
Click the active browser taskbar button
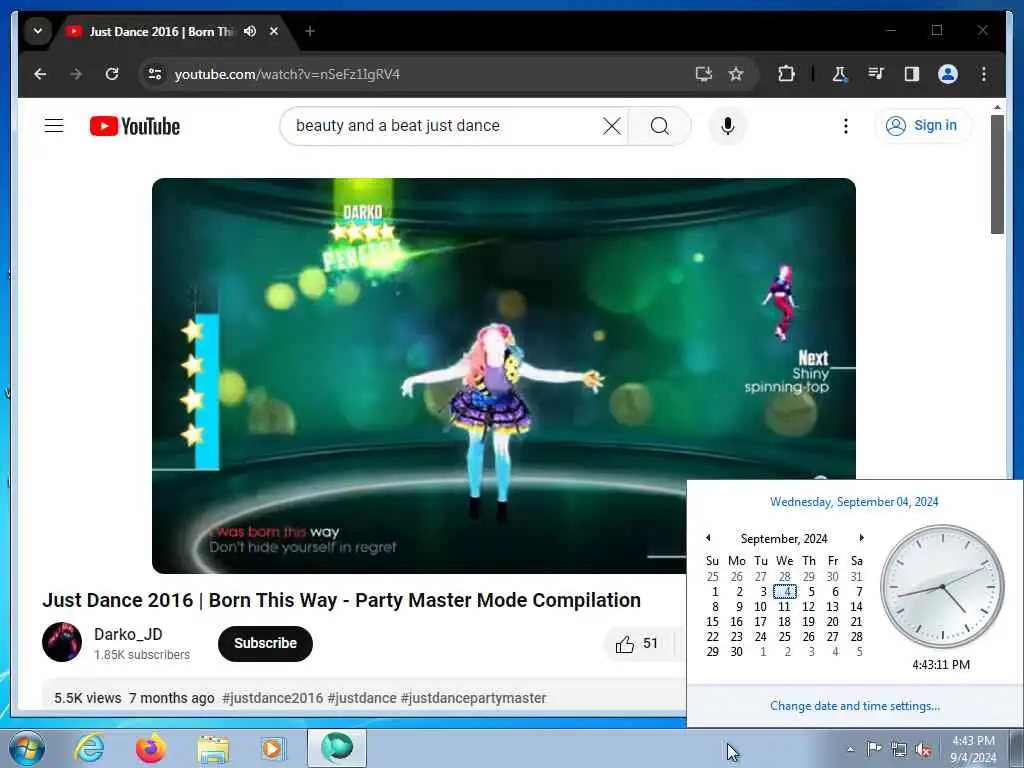coord(337,748)
